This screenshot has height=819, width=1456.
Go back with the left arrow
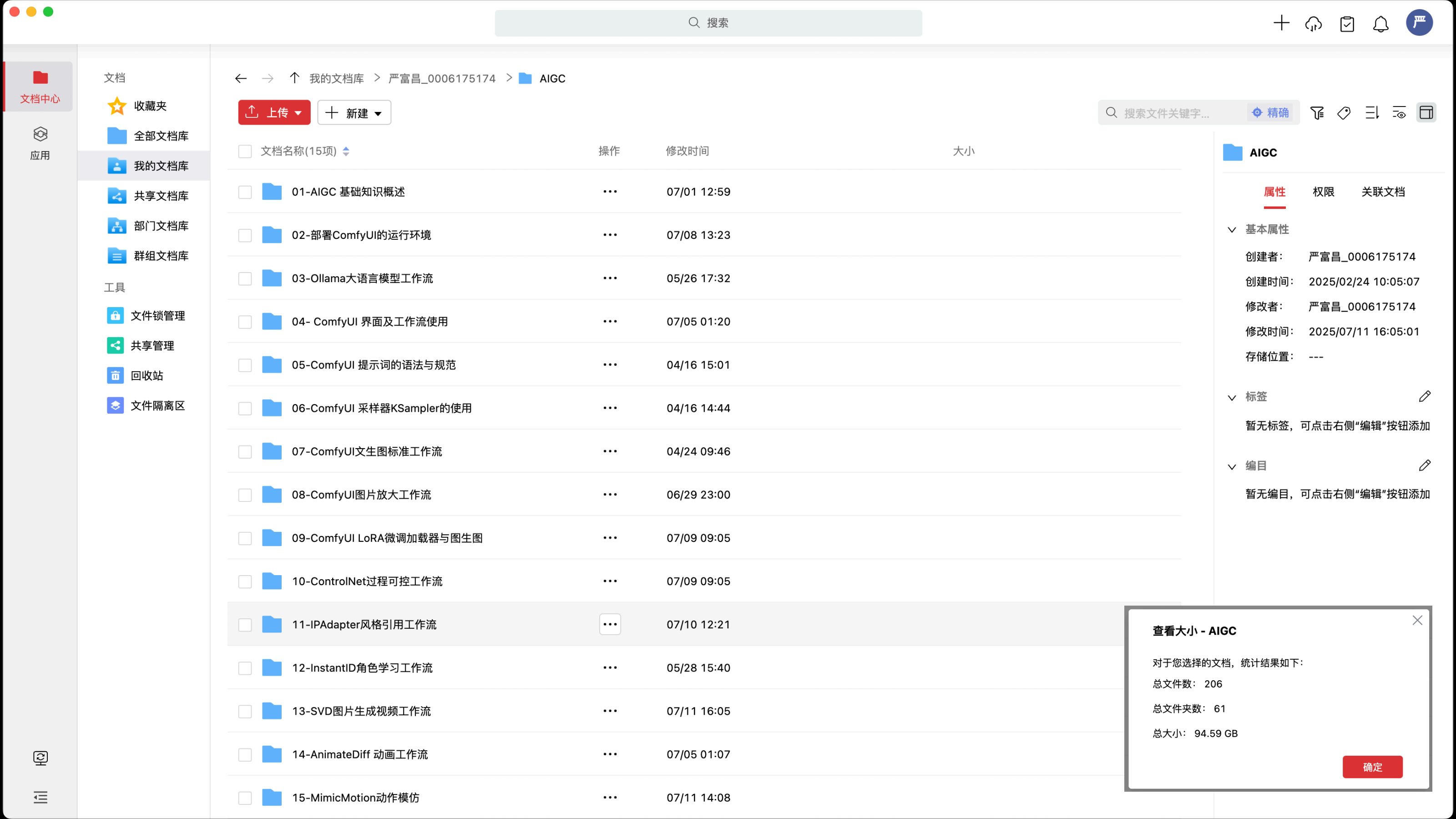click(x=241, y=78)
